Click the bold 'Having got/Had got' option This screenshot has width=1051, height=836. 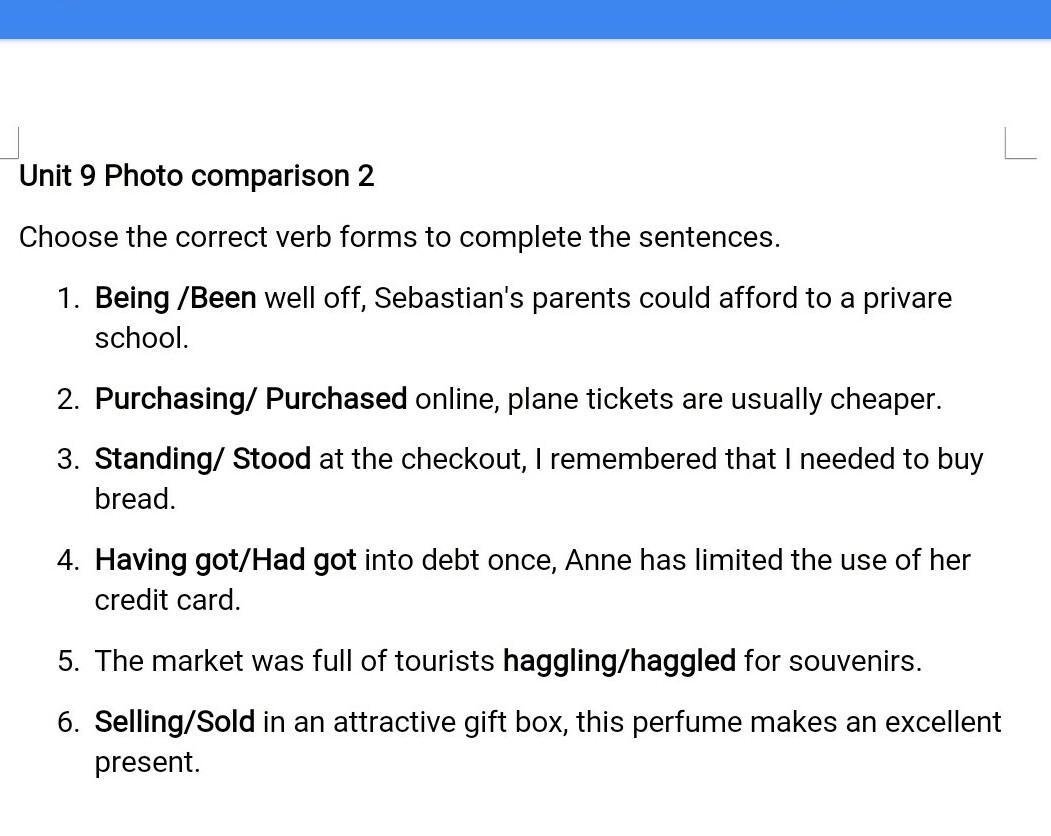point(225,560)
